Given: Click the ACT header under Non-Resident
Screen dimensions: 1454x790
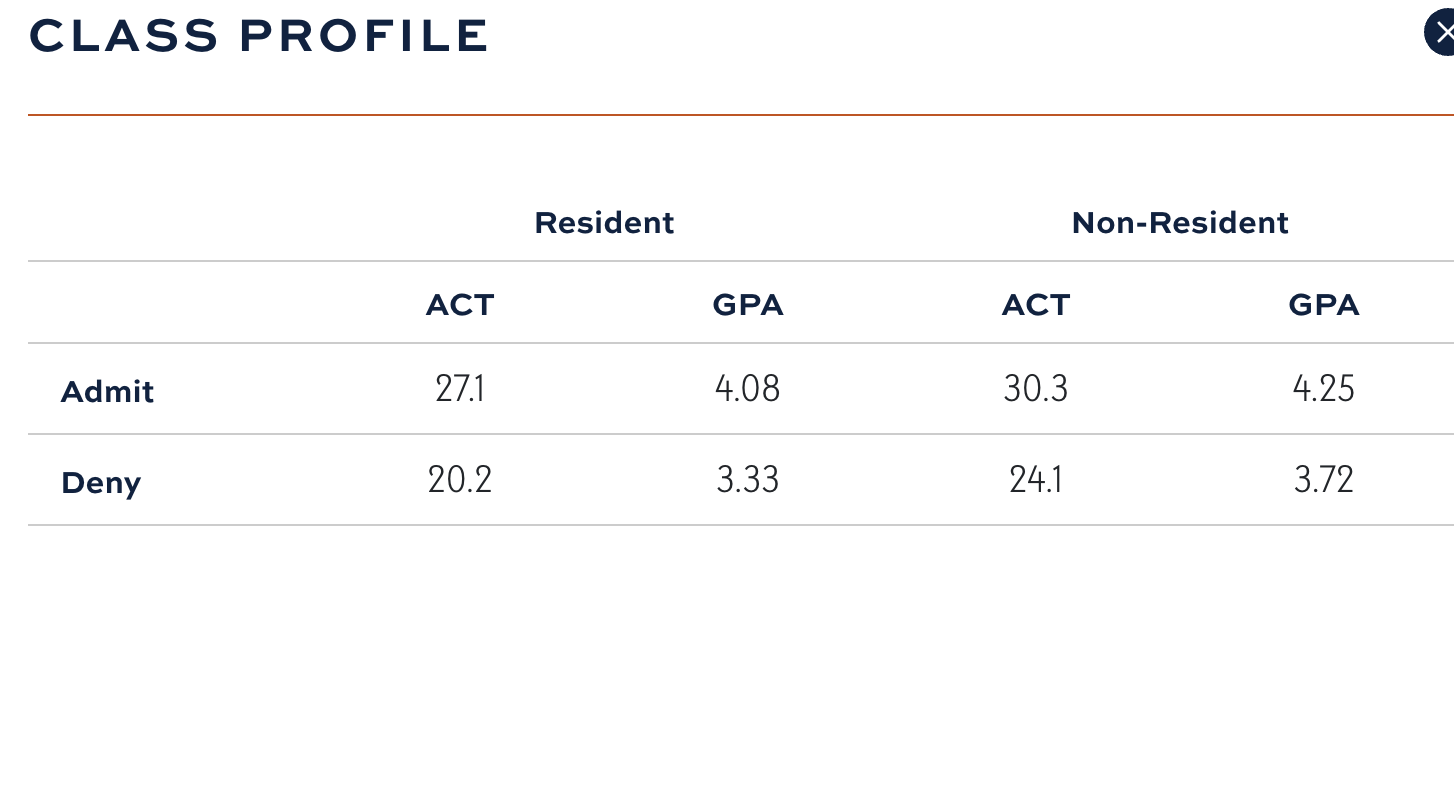Looking at the screenshot, I should 1035,305.
